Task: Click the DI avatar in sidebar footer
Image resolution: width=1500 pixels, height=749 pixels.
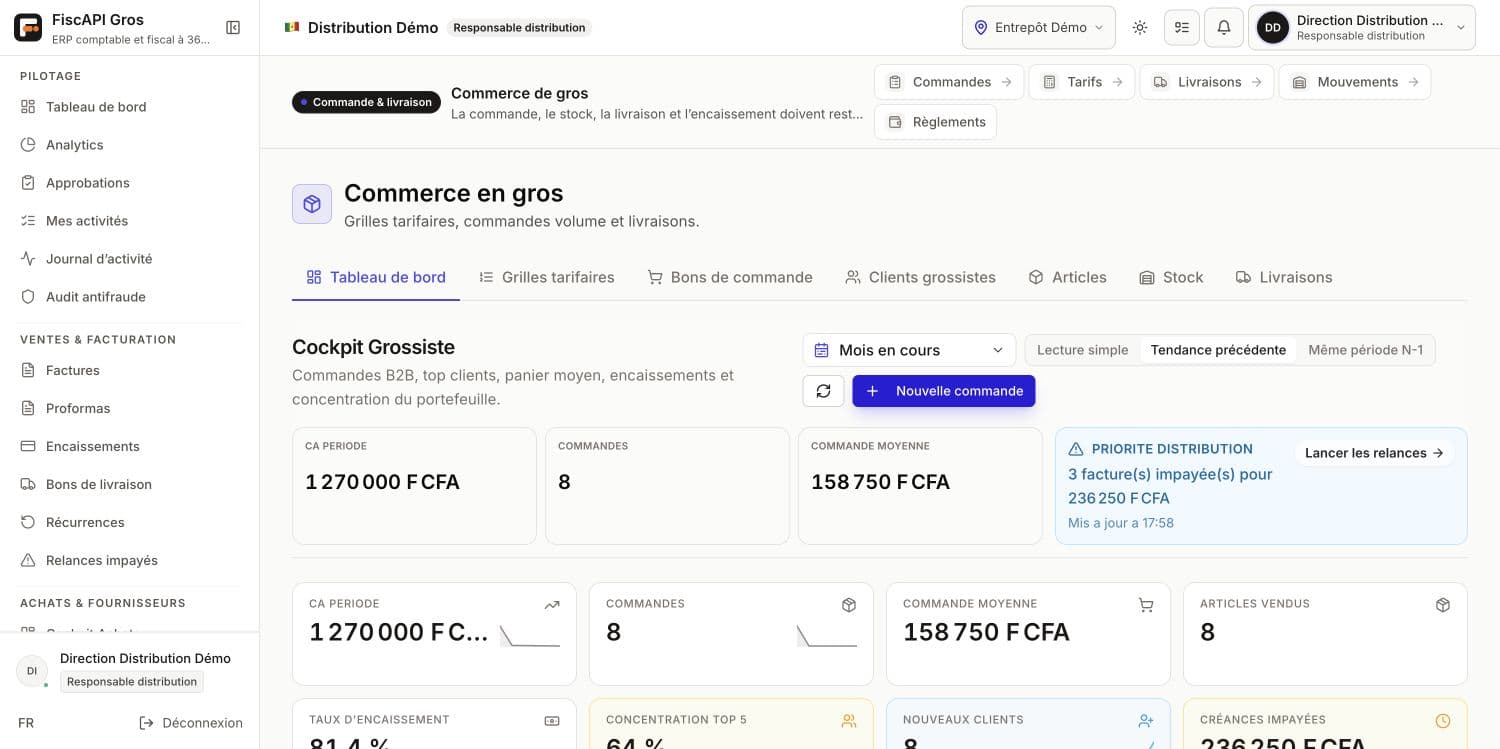Action: [32, 671]
